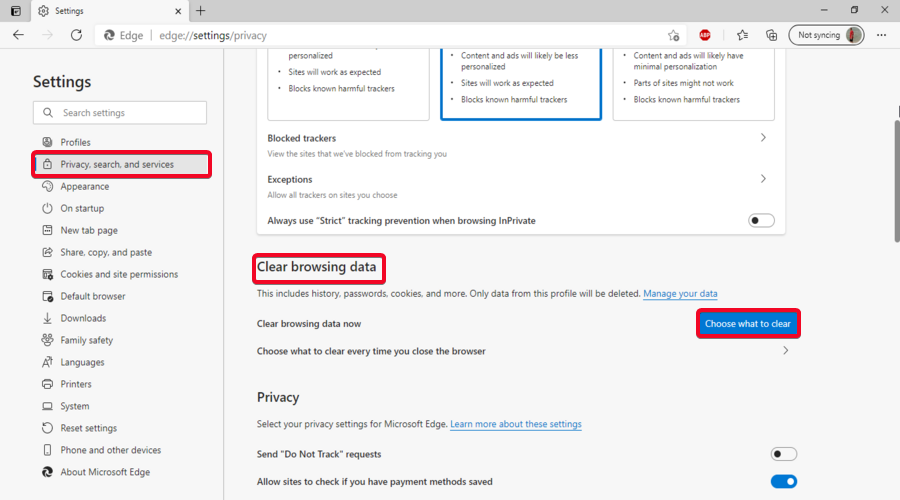Open Choose what to clear every time row
The width and height of the screenshot is (900, 500).
785,351
